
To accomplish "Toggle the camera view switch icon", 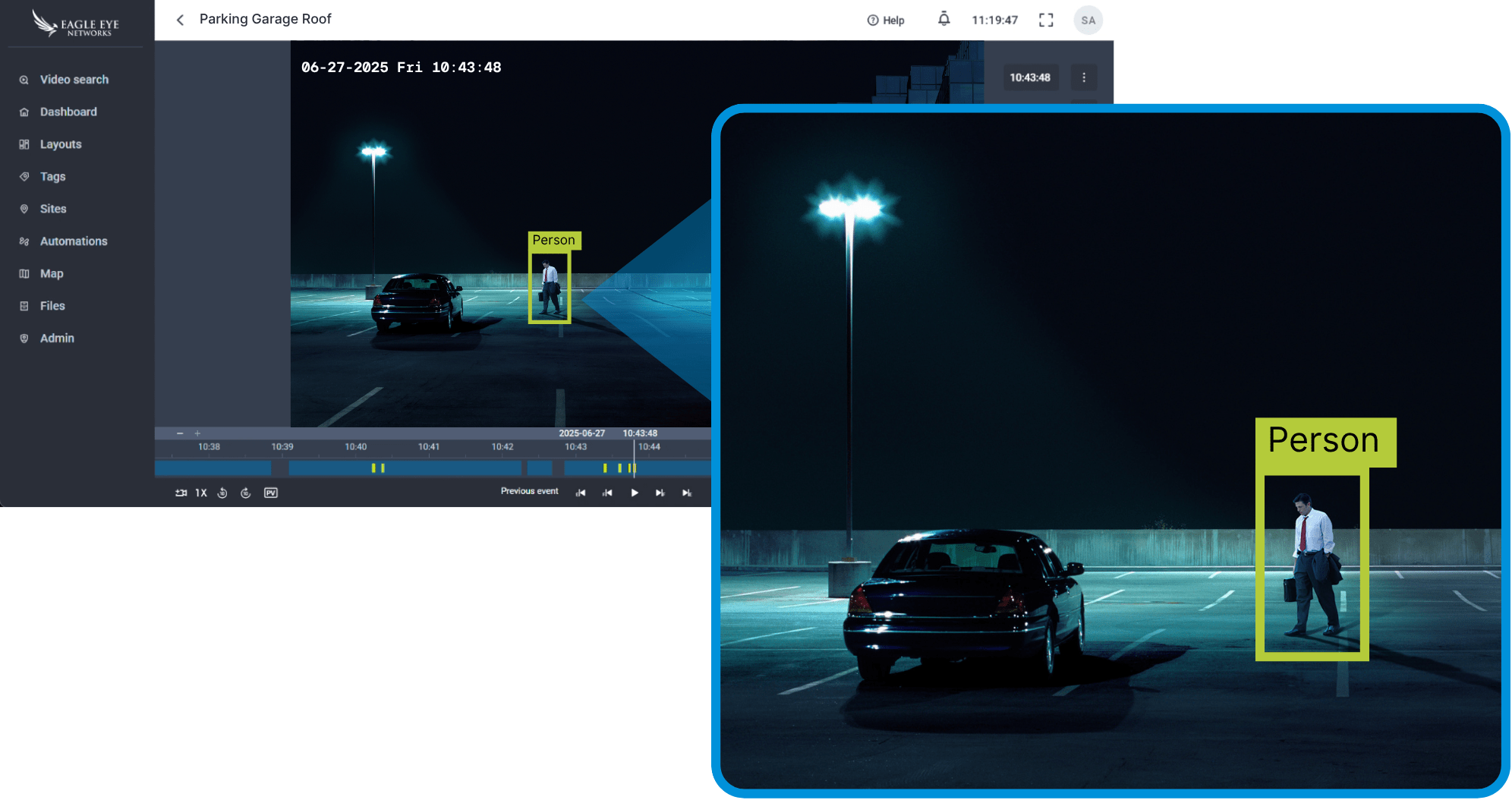I will [181, 493].
